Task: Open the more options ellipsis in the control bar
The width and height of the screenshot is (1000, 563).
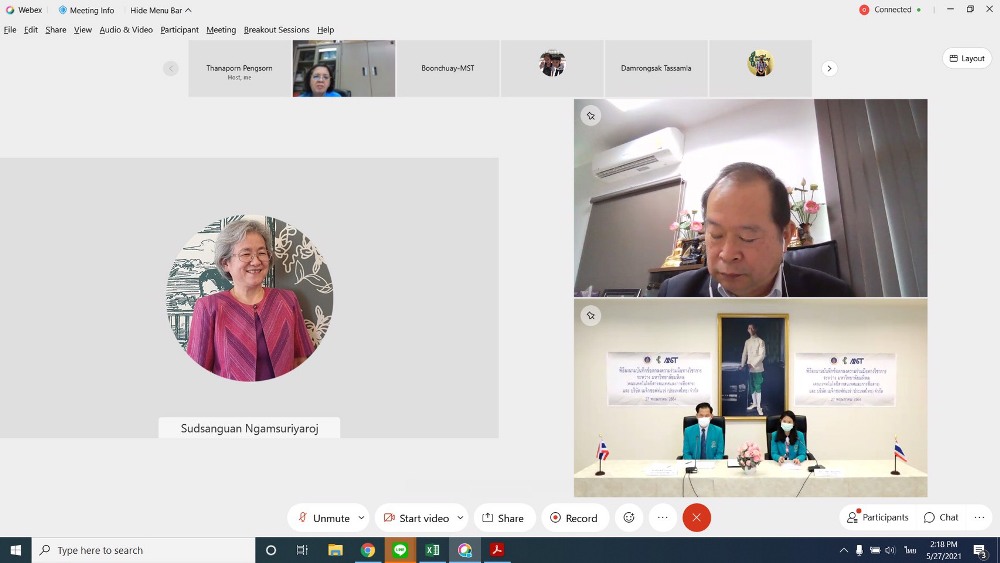Action: 662,518
